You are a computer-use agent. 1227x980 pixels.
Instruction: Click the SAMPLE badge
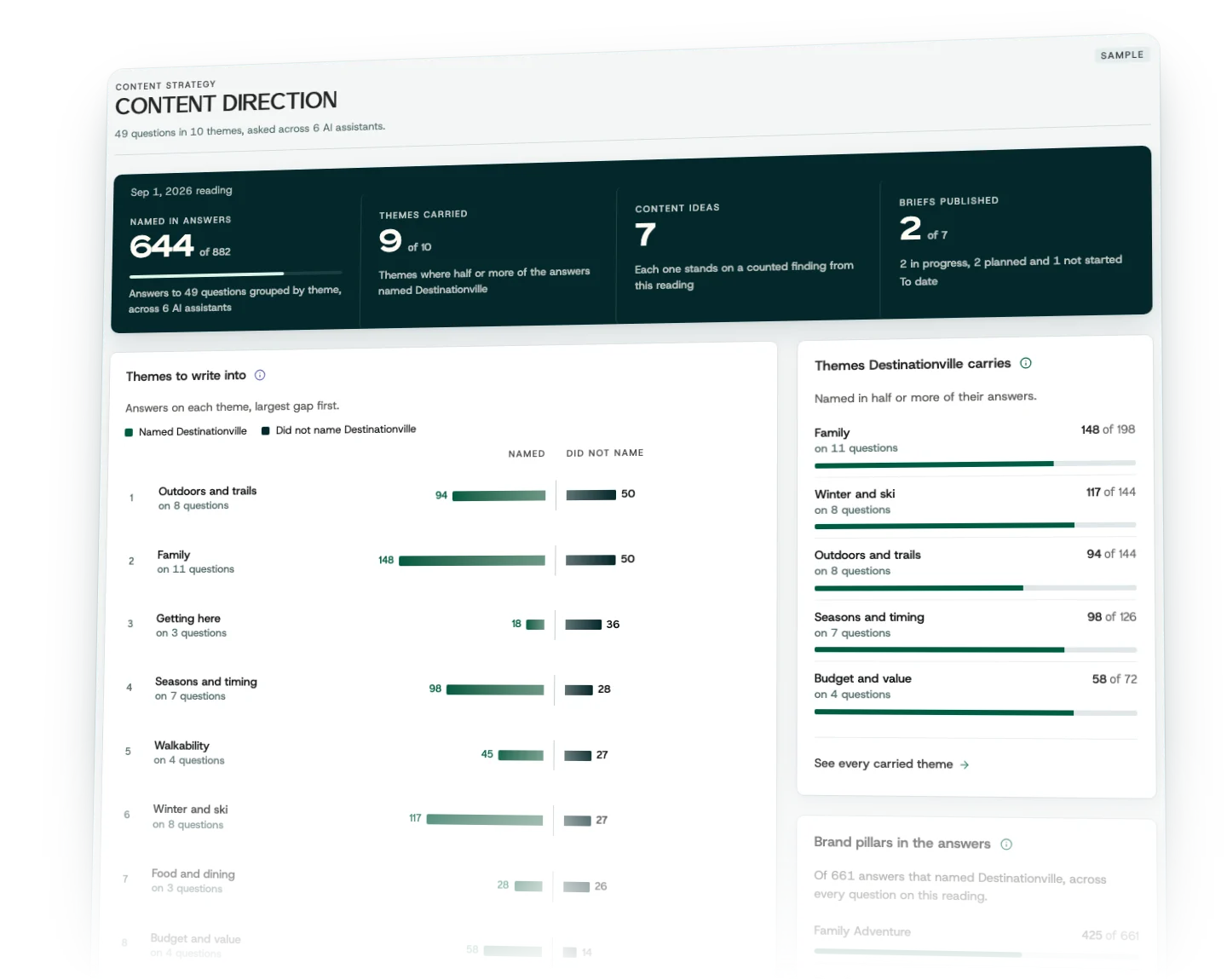pos(1121,55)
